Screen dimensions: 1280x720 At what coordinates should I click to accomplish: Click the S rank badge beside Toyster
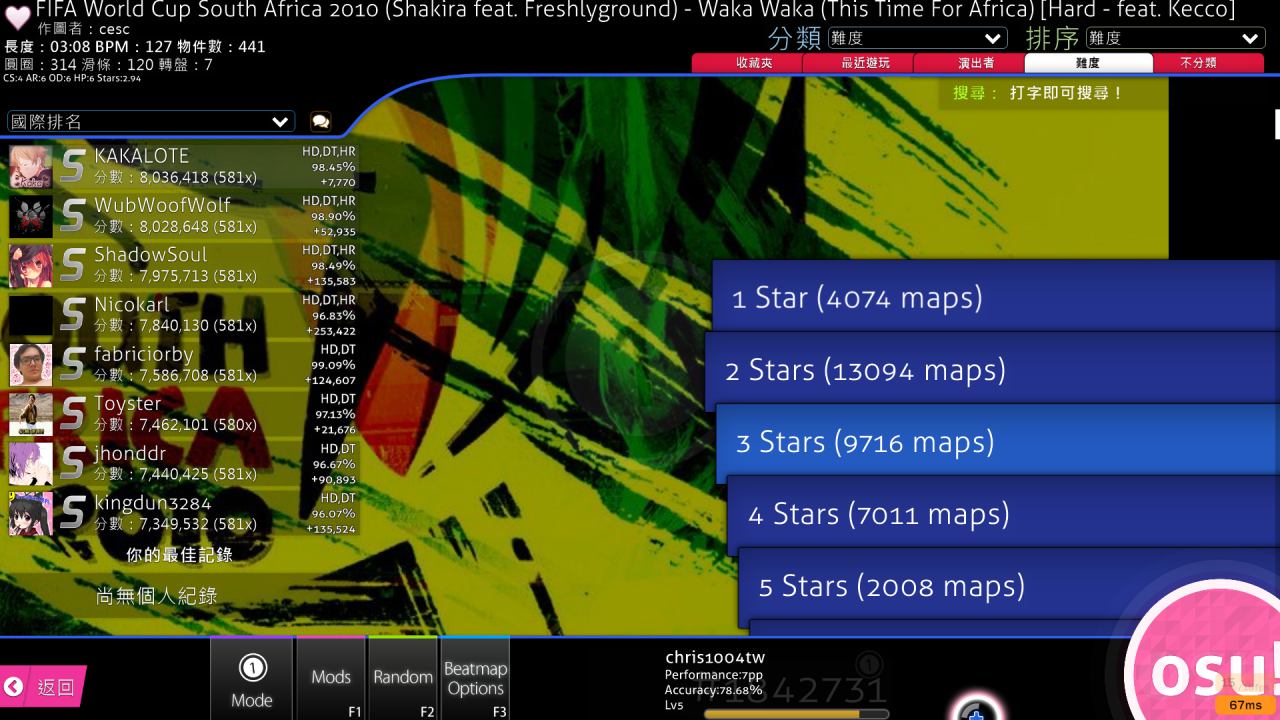[73, 415]
